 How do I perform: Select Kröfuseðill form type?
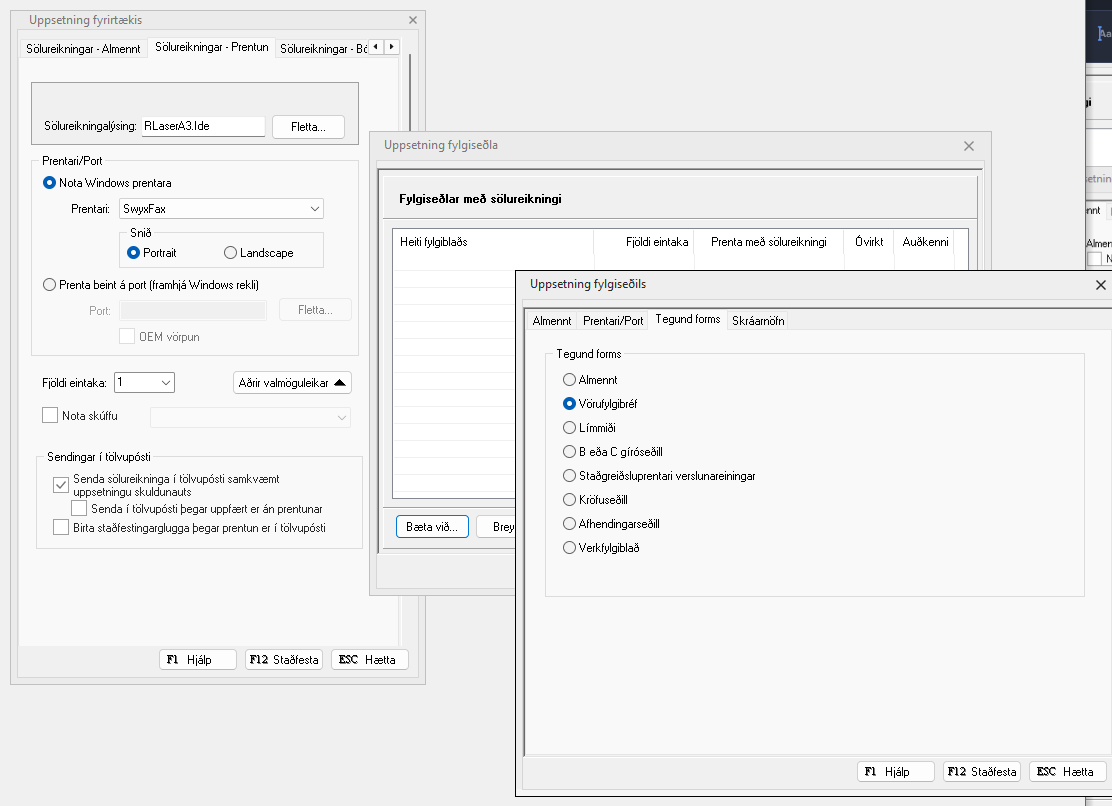coord(570,500)
